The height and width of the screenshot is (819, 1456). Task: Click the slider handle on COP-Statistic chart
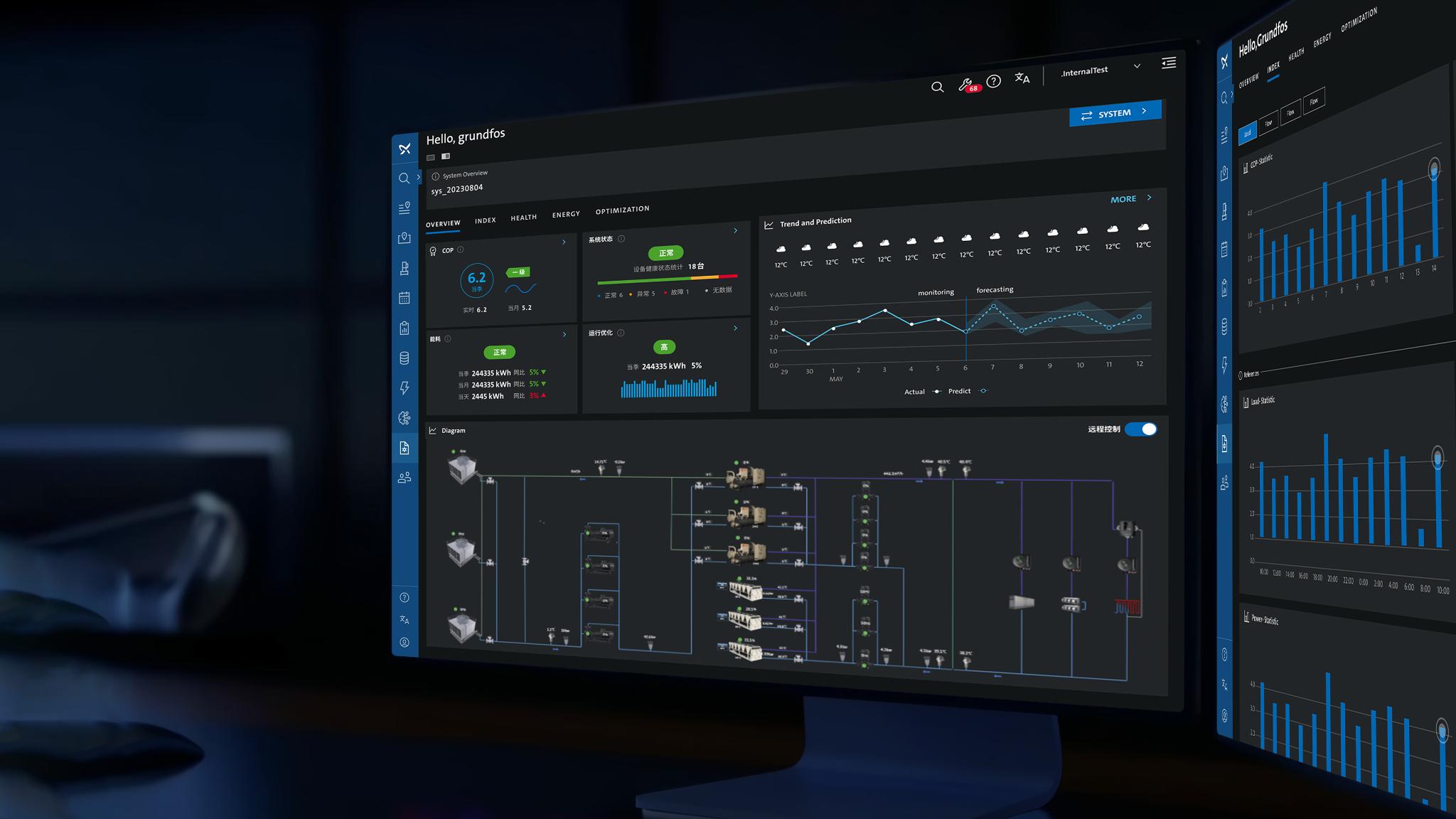point(1435,169)
